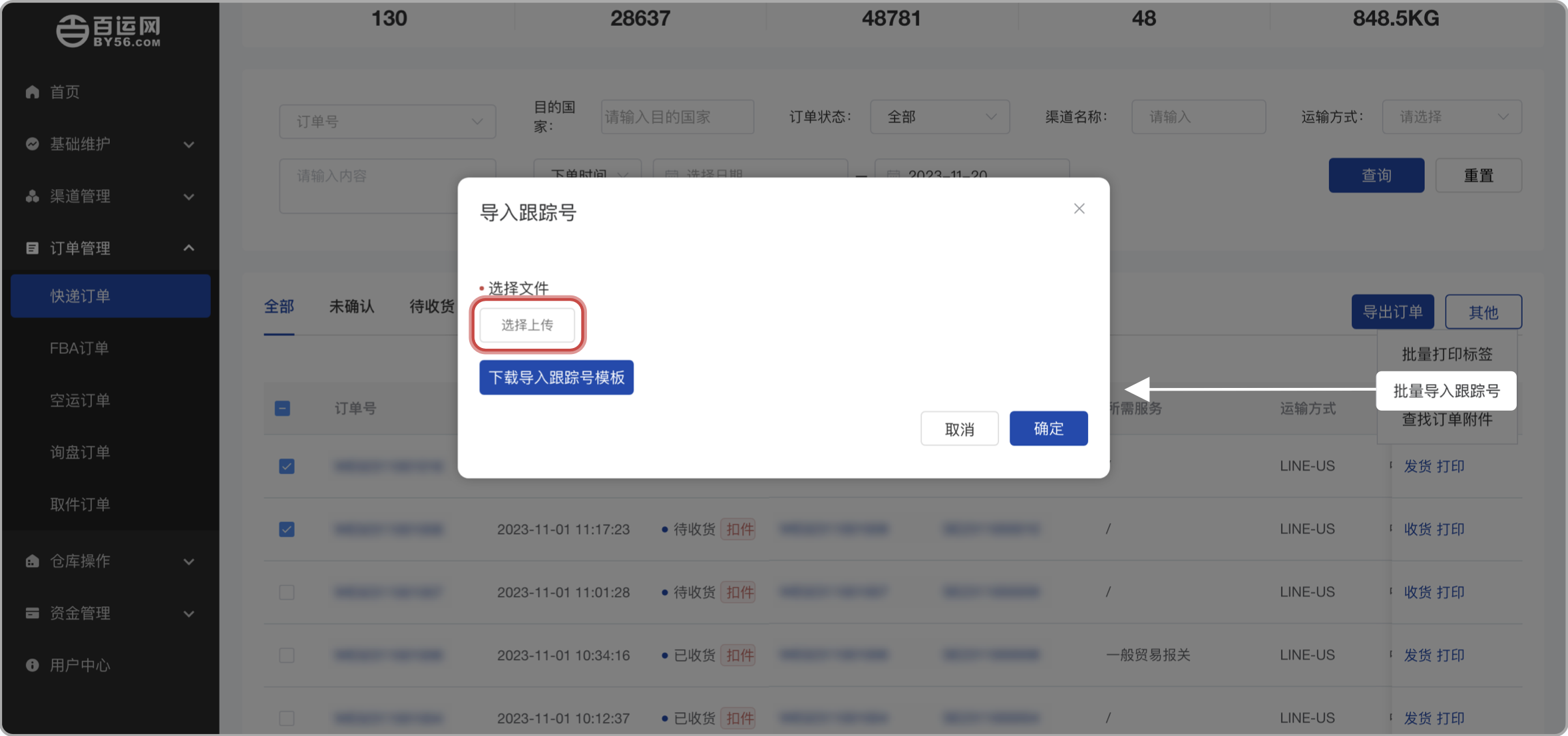
Task: Open the 订单状态 status dropdown
Action: pos(939,116)
